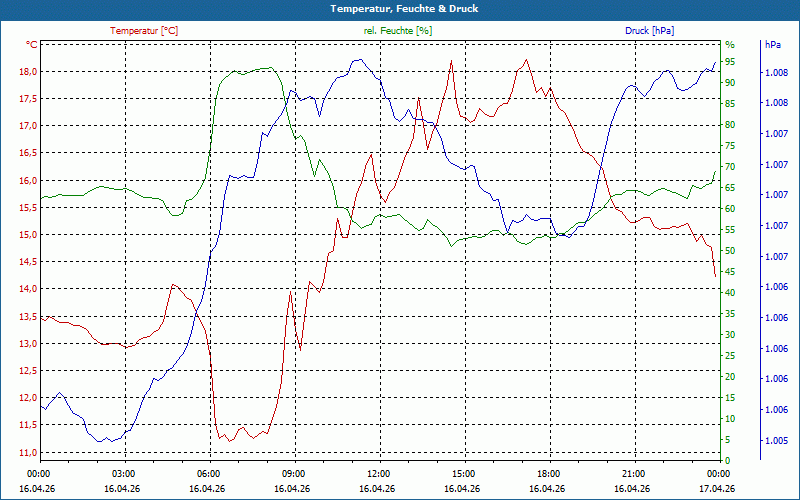Viewport: 800px width, 500px height.
Task: Click the 13,0 temperature axis value
Action: click(28, 343)
